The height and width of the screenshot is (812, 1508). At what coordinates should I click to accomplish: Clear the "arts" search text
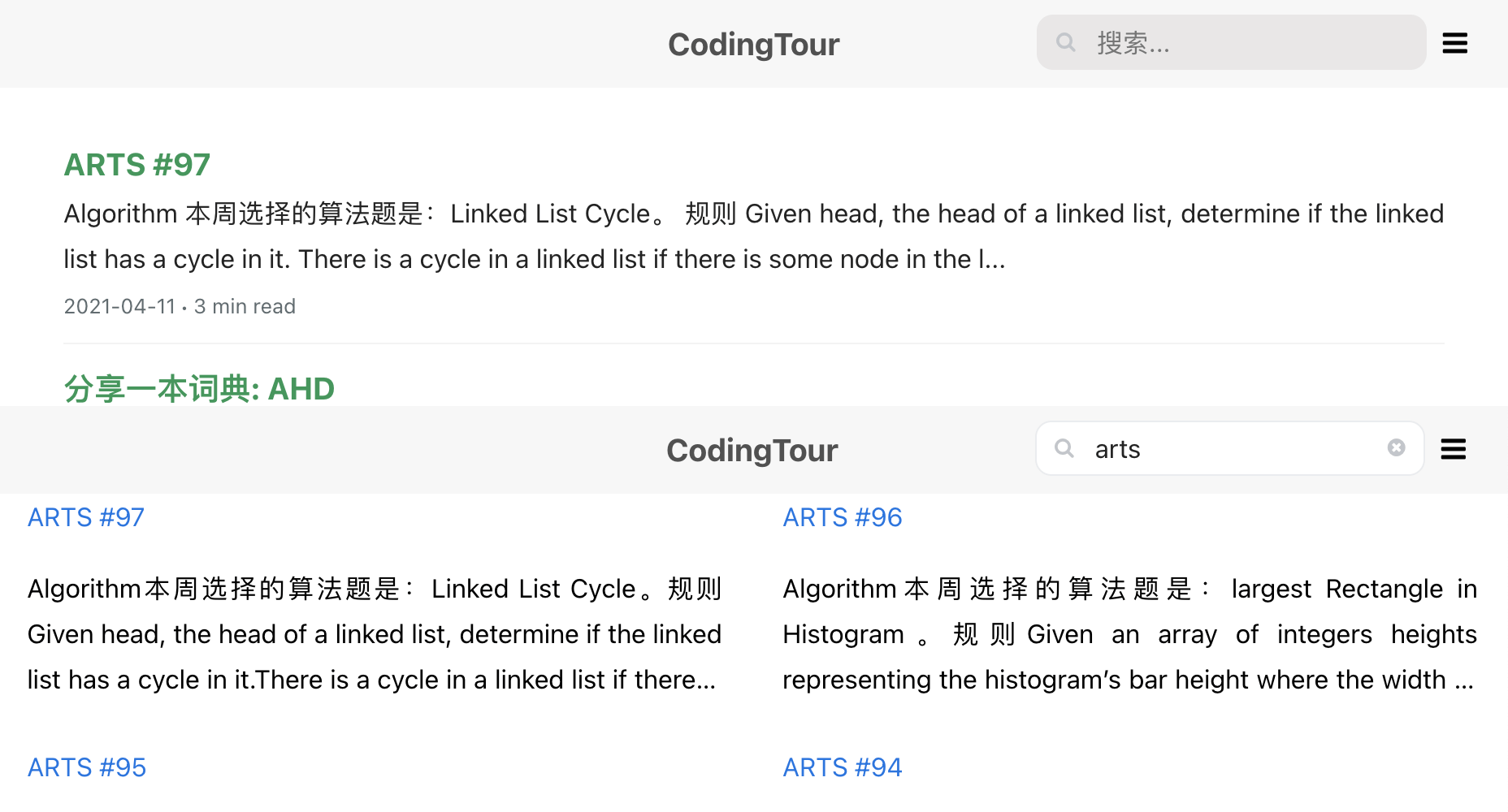point(1396,448)
